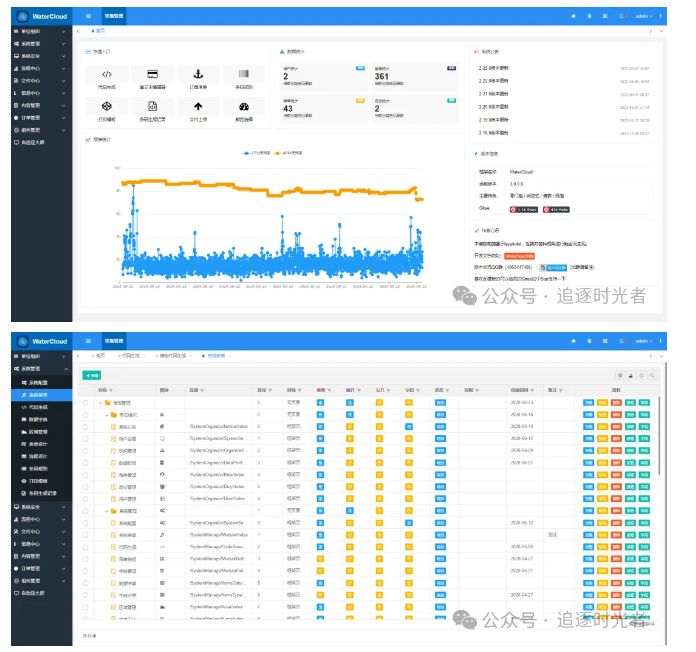Collapse the expanded sidebar group with up chevron
The height and width of the screenshot is (652, 696).
pyautogui.click(x=66, y=369)
